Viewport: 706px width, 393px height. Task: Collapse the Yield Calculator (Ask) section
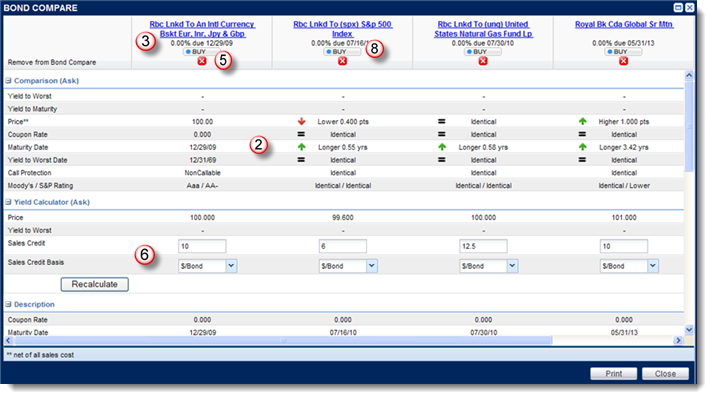pos(9,202)
